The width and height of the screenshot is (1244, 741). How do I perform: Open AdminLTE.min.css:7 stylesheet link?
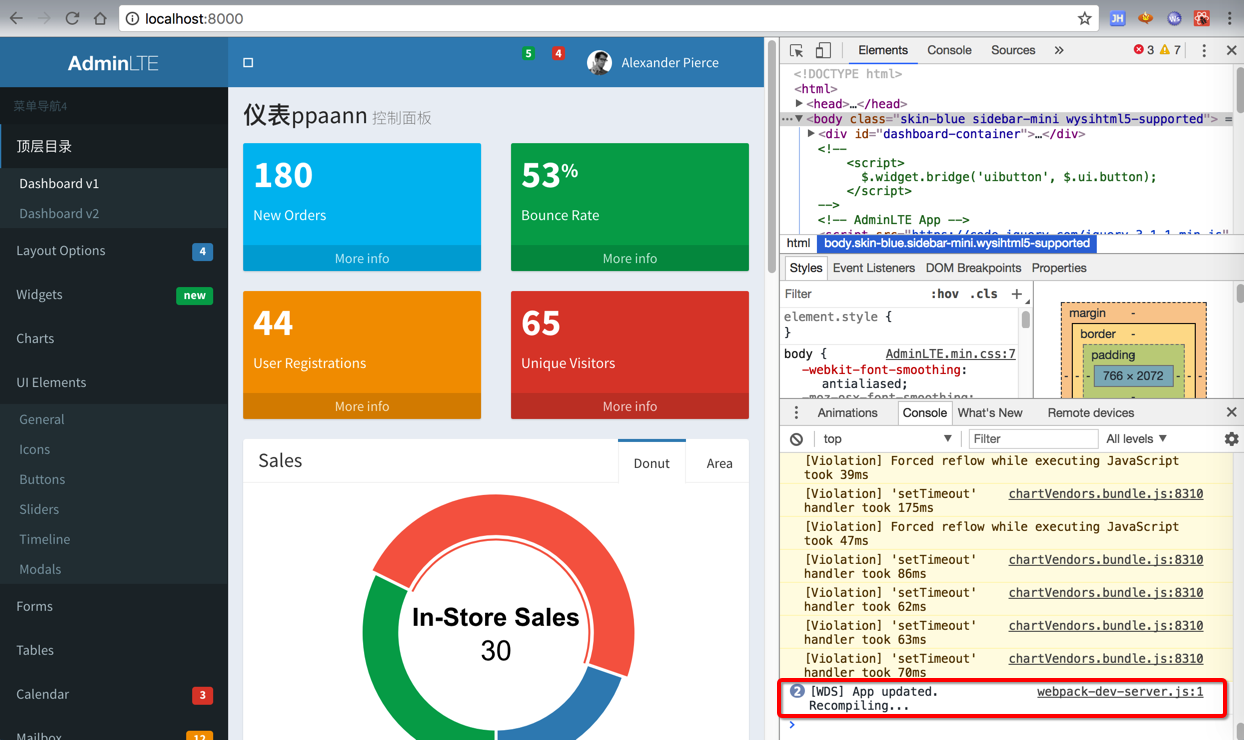click(x=950, y=354)
